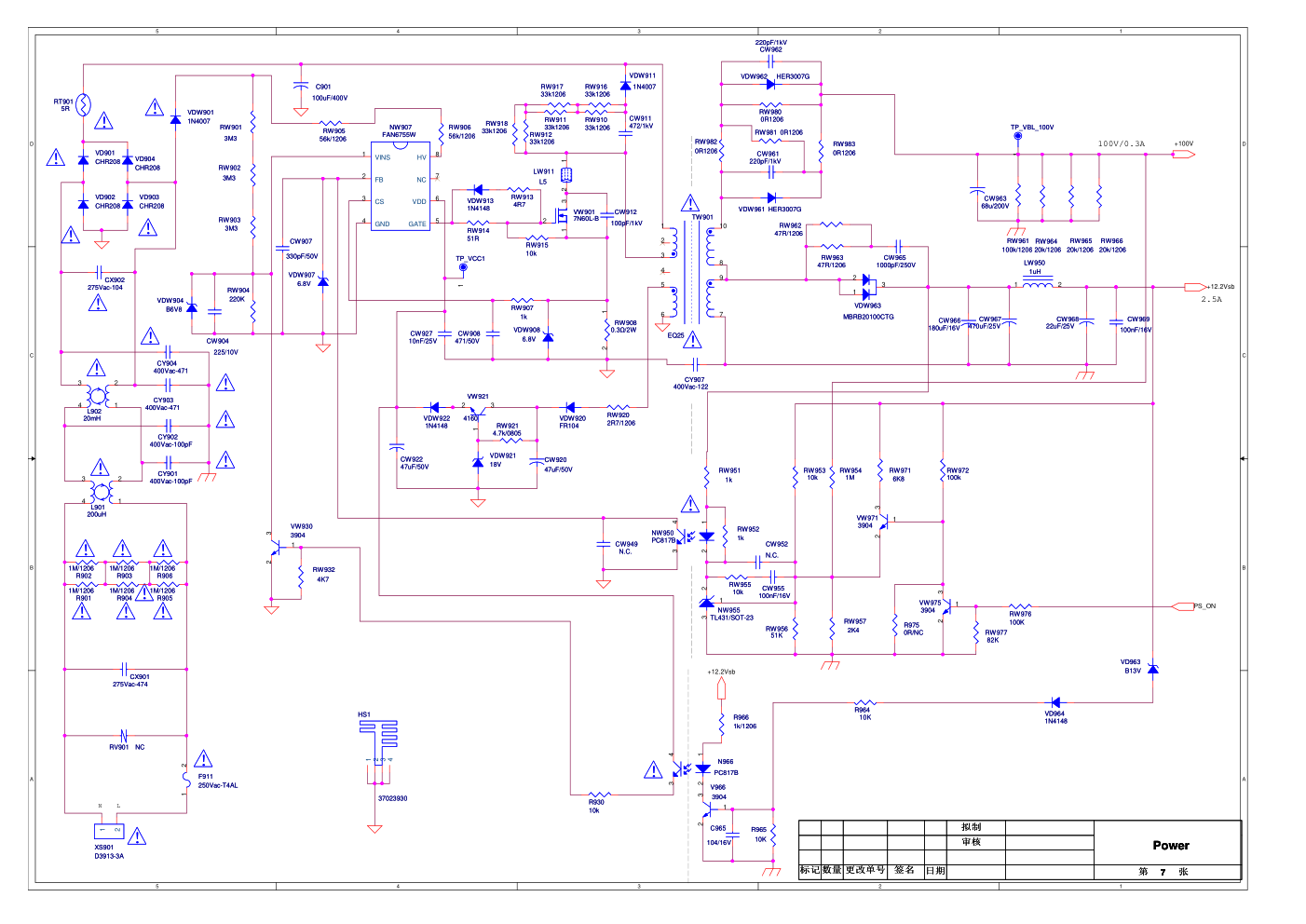The image size is (1306, 924).
Task: Select the "275Vac-474" capacitor value text
Action: click(130, 685)
